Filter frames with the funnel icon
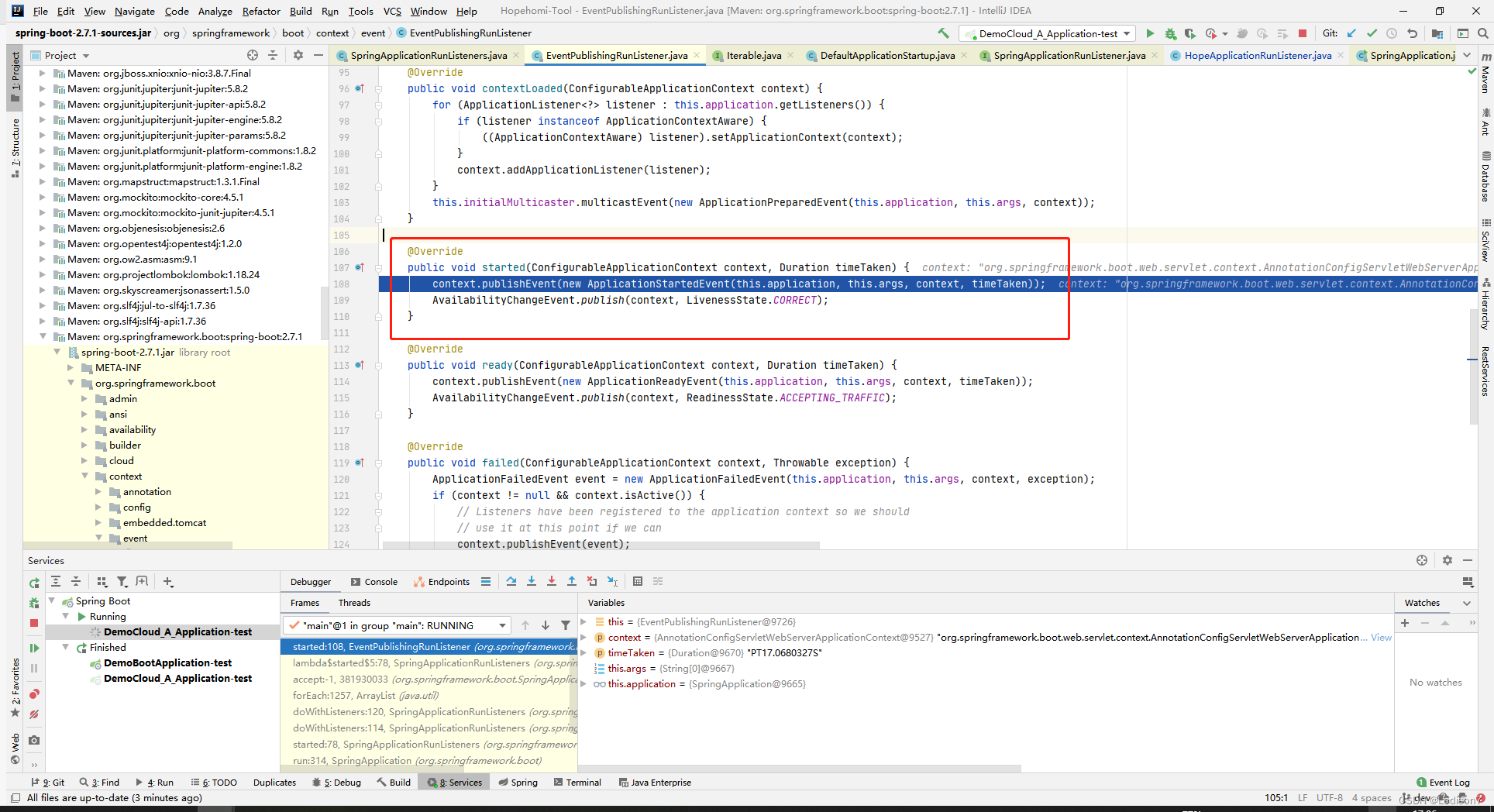 (x=566, y=625)
